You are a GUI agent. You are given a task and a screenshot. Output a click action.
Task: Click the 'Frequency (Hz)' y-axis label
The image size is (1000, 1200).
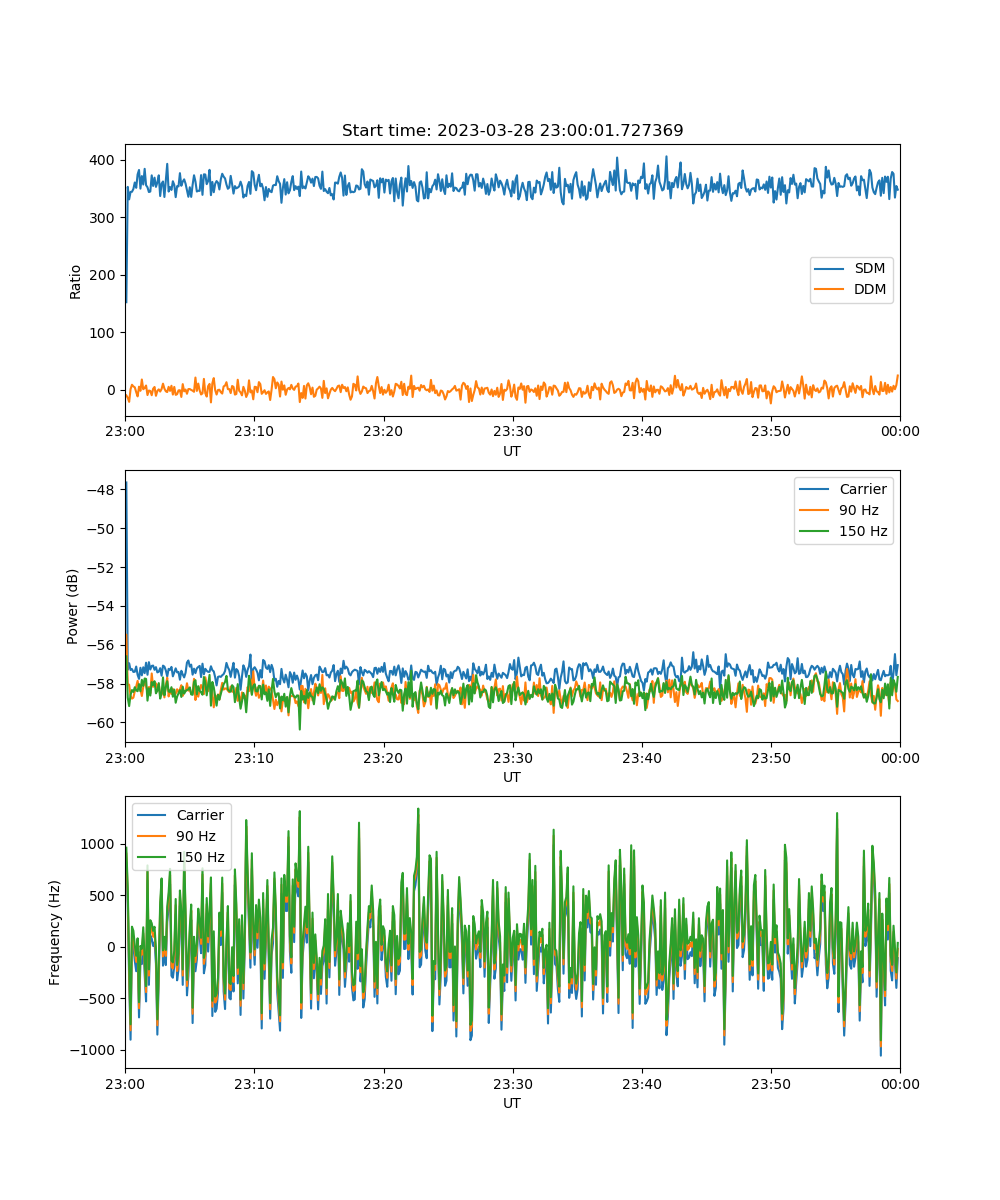56,932
